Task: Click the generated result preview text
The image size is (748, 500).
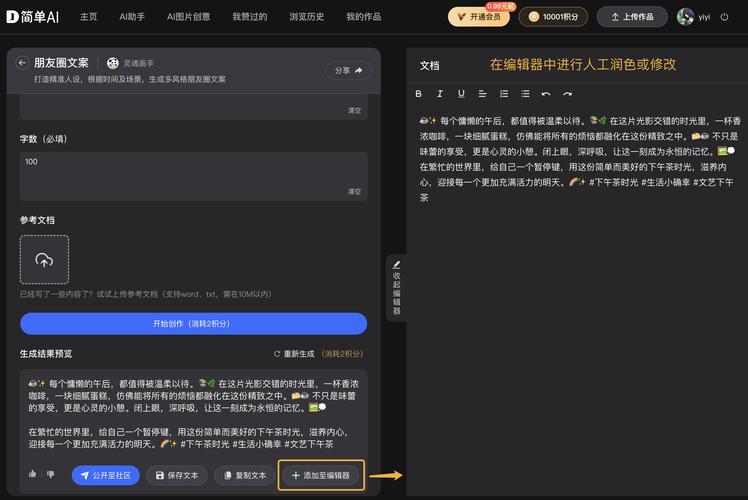Action: coord(194,414)
